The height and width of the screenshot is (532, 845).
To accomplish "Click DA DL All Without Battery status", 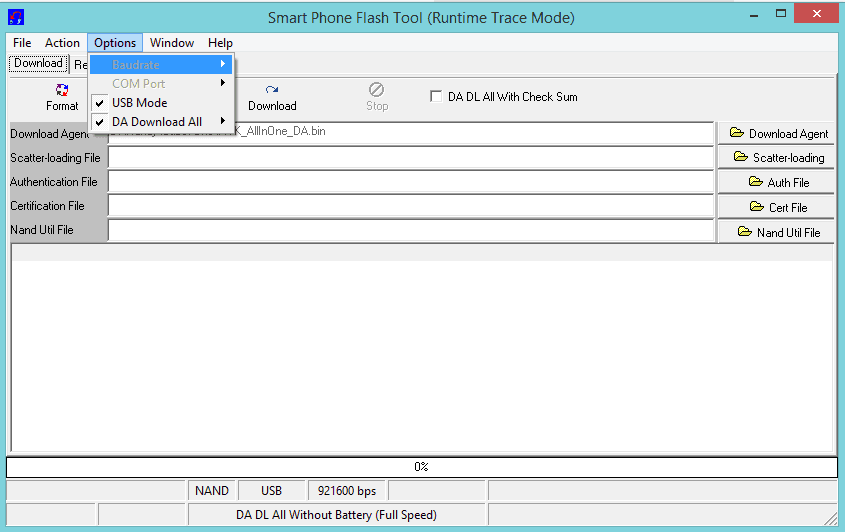I will (x=337, y=515).
